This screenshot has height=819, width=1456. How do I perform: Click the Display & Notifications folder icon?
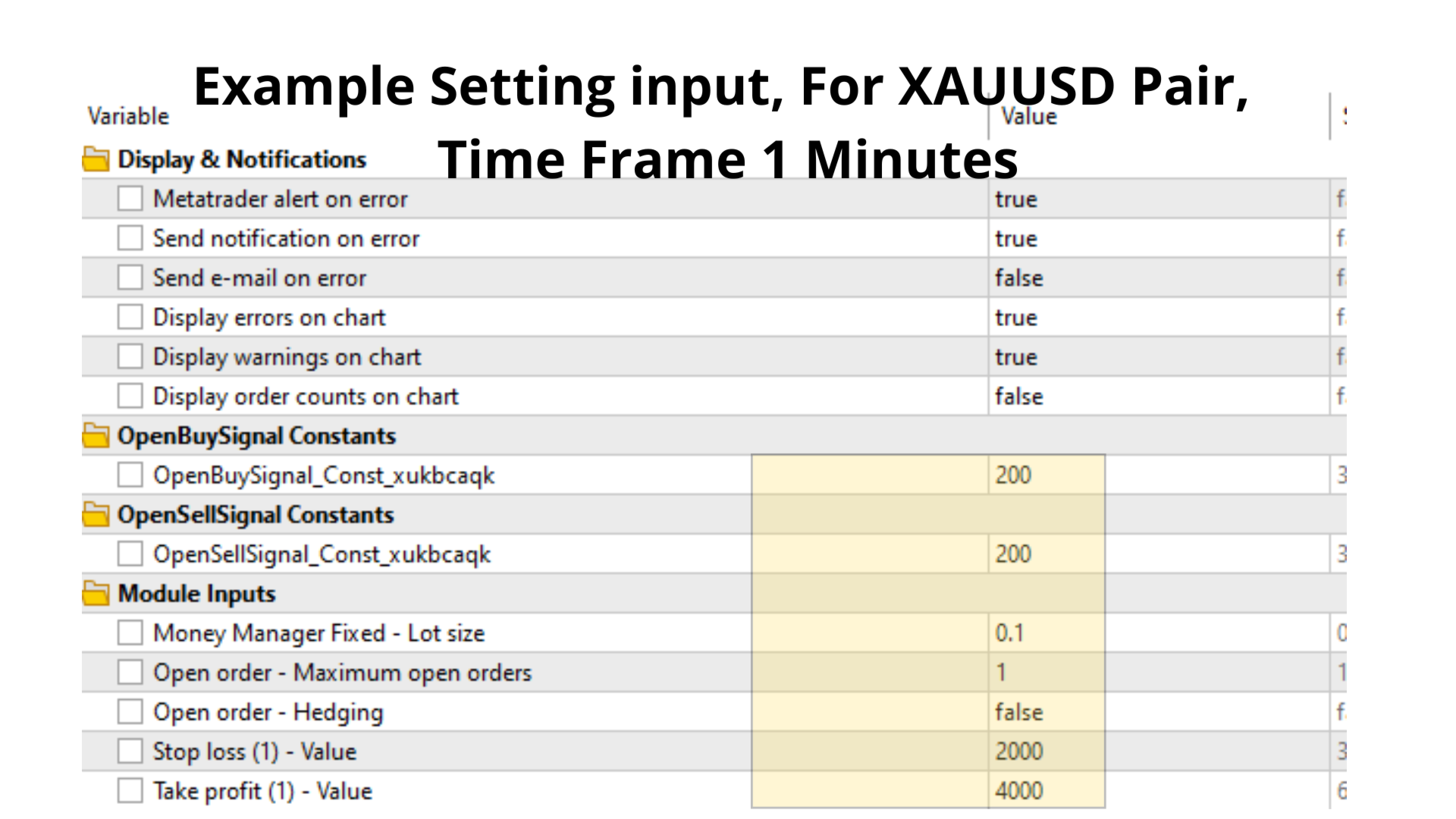point(96,159)
